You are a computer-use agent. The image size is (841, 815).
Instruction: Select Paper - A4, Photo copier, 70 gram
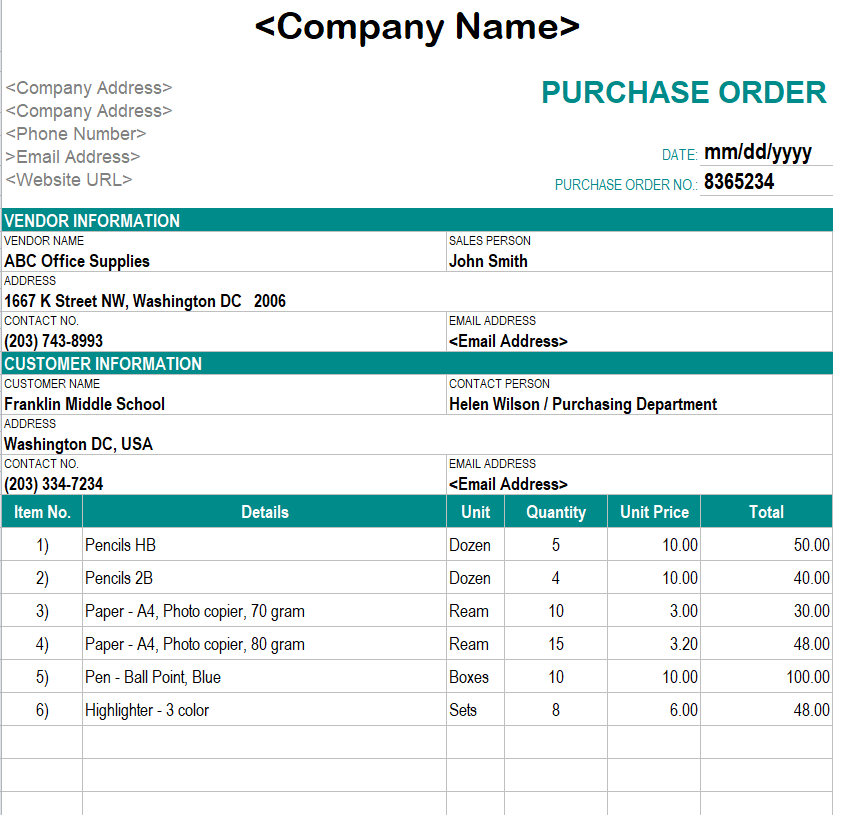coord(264,611)
